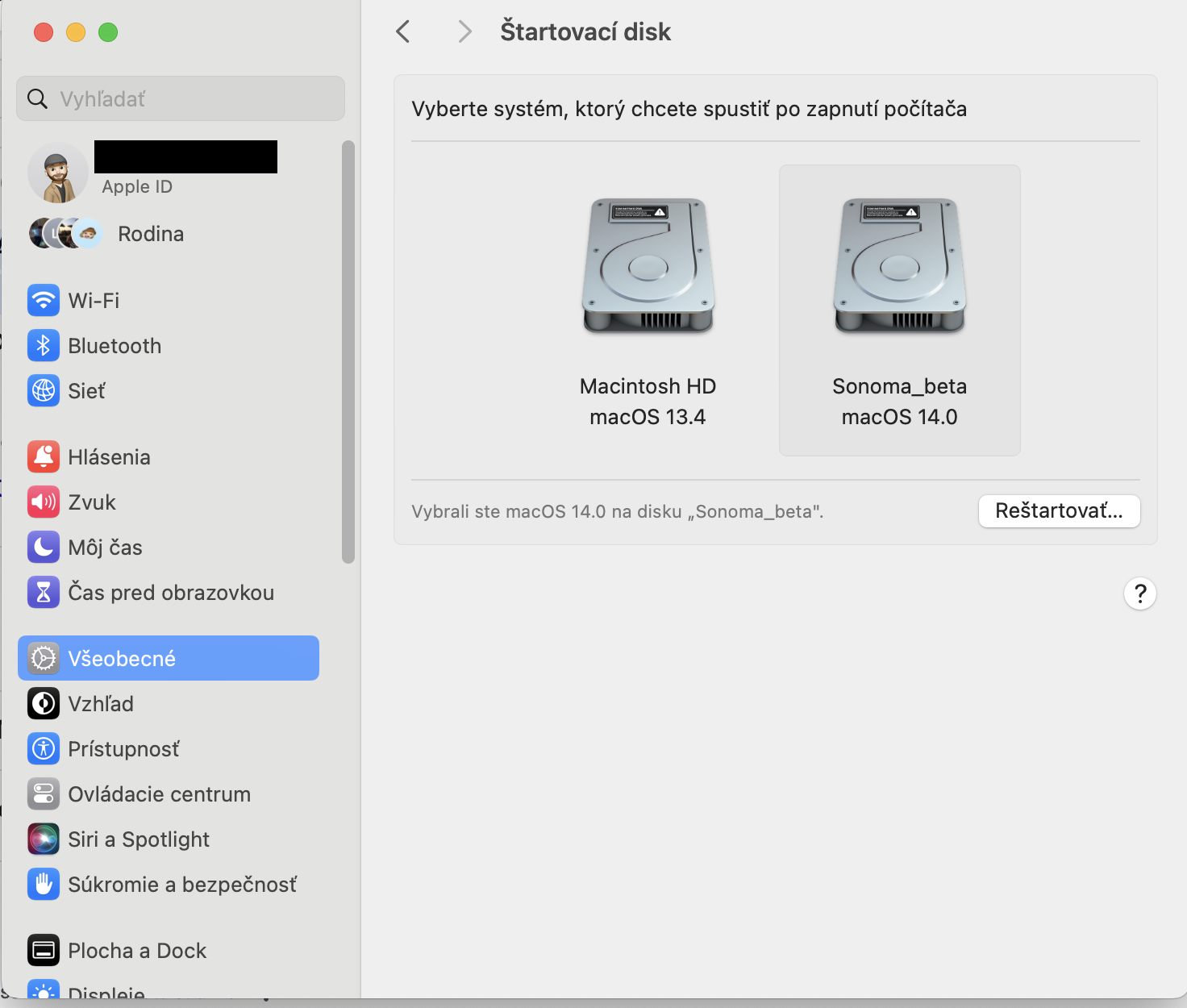The image size is (1187, 1008).
Task: Minimize the window with the yellow button
Action: tap(76, 32)
